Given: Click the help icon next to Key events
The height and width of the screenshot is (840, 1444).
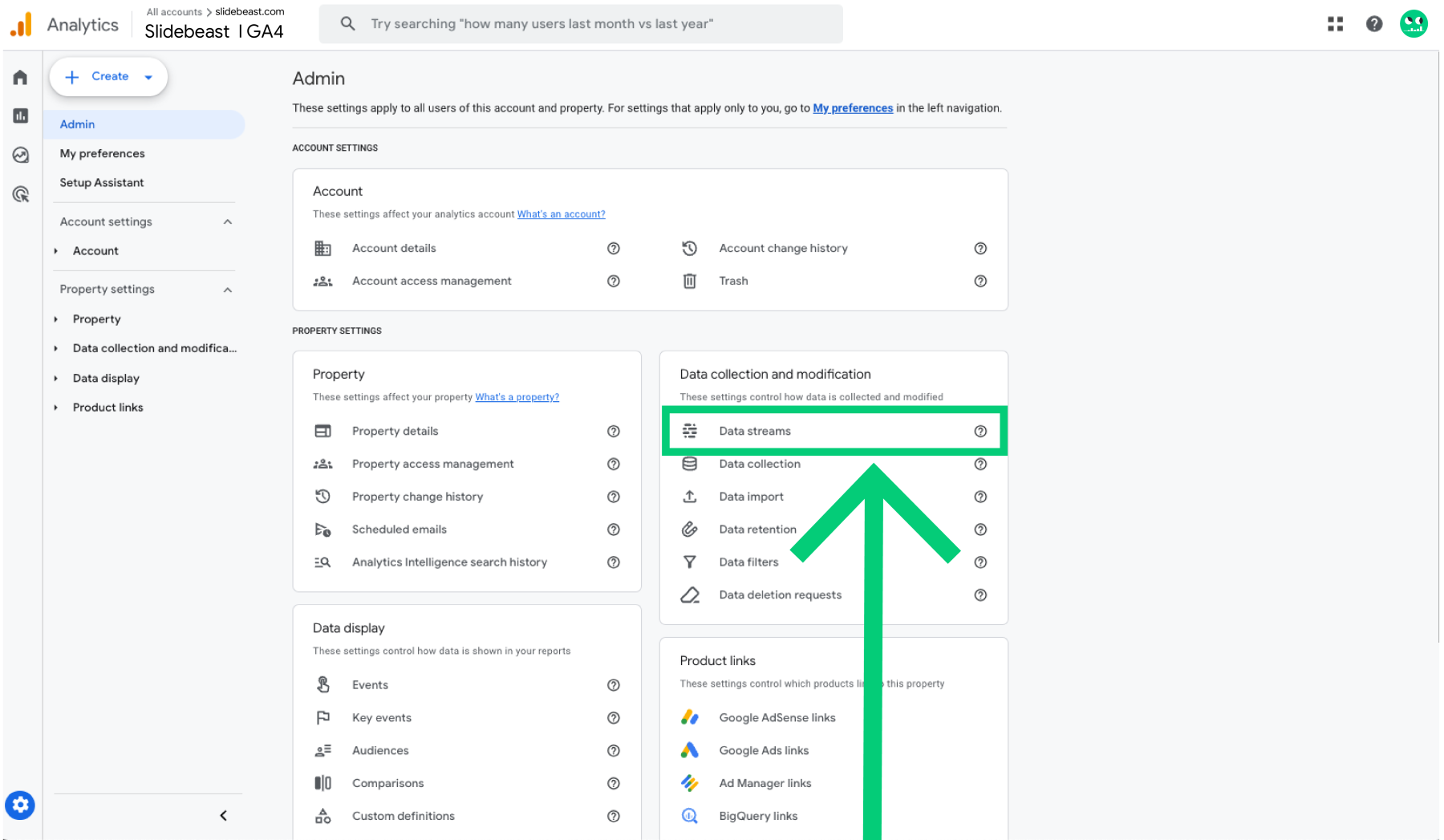Looking at the screenshot, I should coord(614,718).
